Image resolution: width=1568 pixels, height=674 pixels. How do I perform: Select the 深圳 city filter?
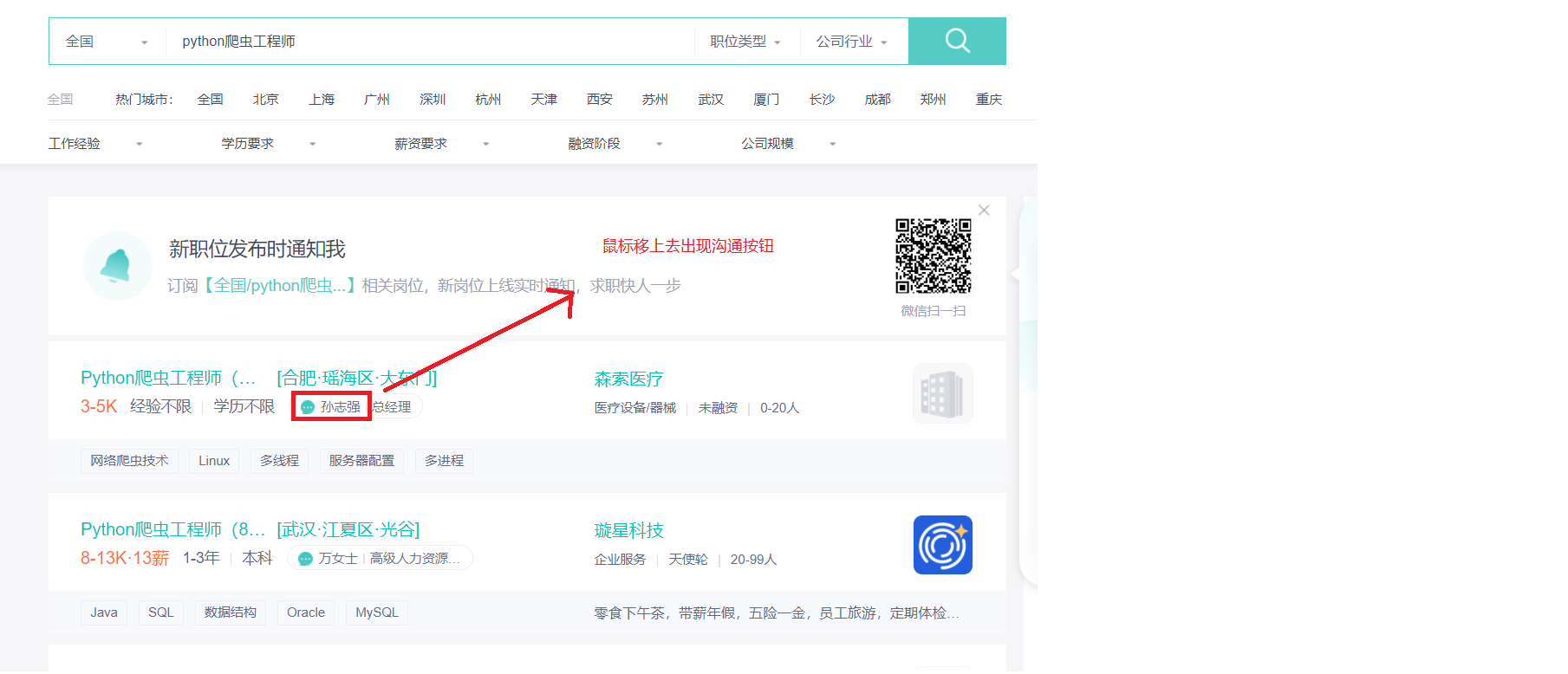tap(433, 100)
